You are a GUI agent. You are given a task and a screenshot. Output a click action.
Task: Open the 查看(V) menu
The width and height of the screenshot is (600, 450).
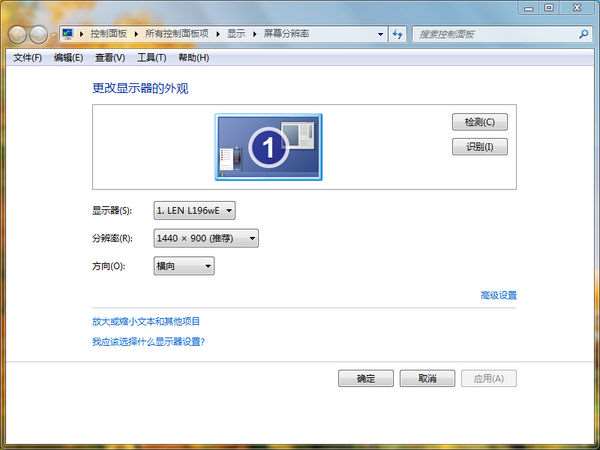(x=110, y=58)
